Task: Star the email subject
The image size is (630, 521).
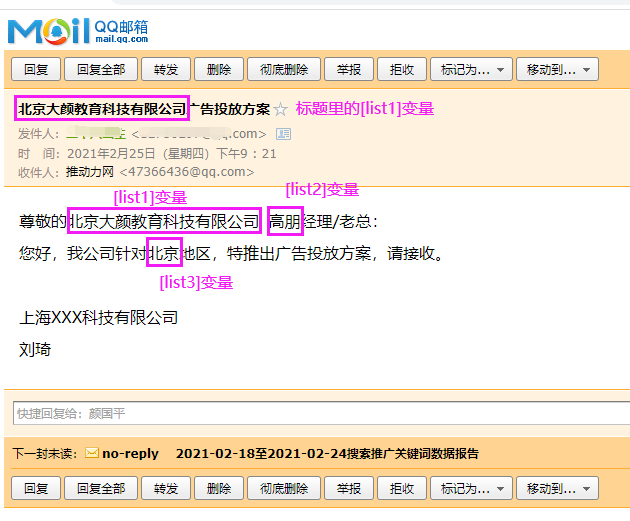Action: click(280, 109)
